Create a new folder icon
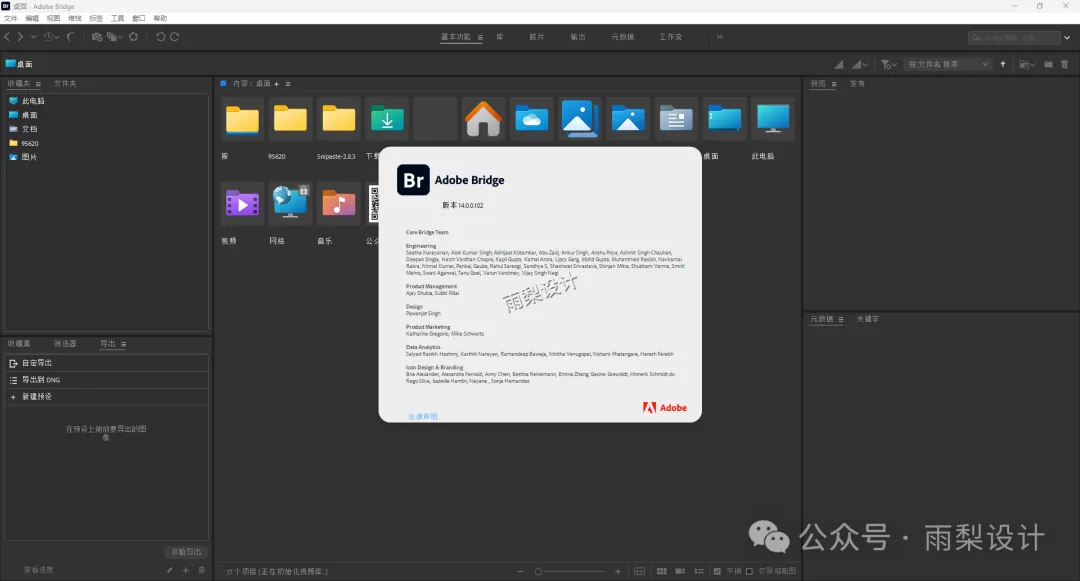The image size is (1080, 581). point(1048,64)
